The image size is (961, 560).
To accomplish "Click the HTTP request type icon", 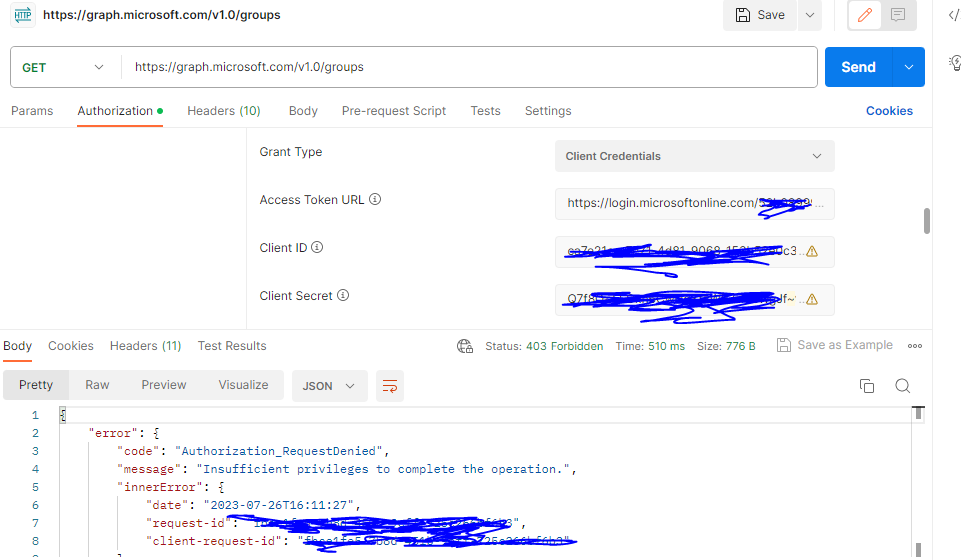I will [x=23, y=15].
